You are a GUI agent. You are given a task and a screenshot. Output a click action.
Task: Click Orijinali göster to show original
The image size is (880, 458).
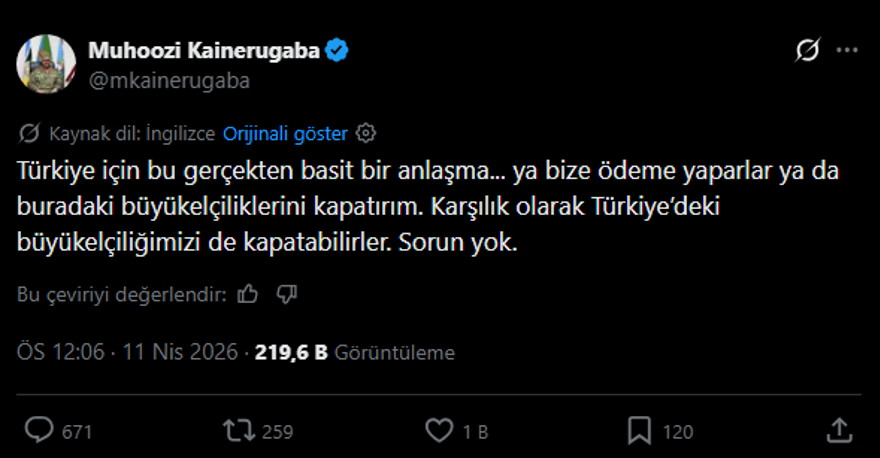(285, 132)
